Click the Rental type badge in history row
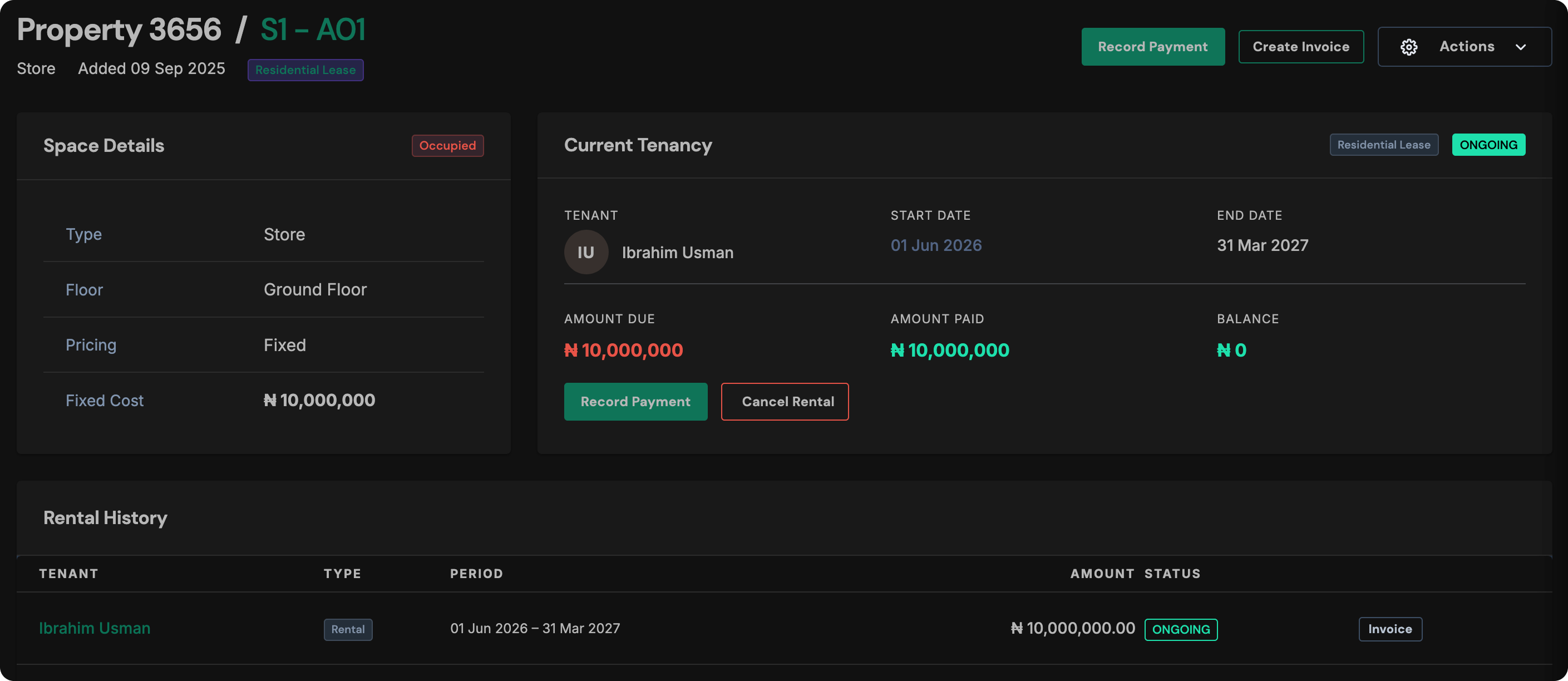Screen dimensions: 1568x681 point(348,629)
